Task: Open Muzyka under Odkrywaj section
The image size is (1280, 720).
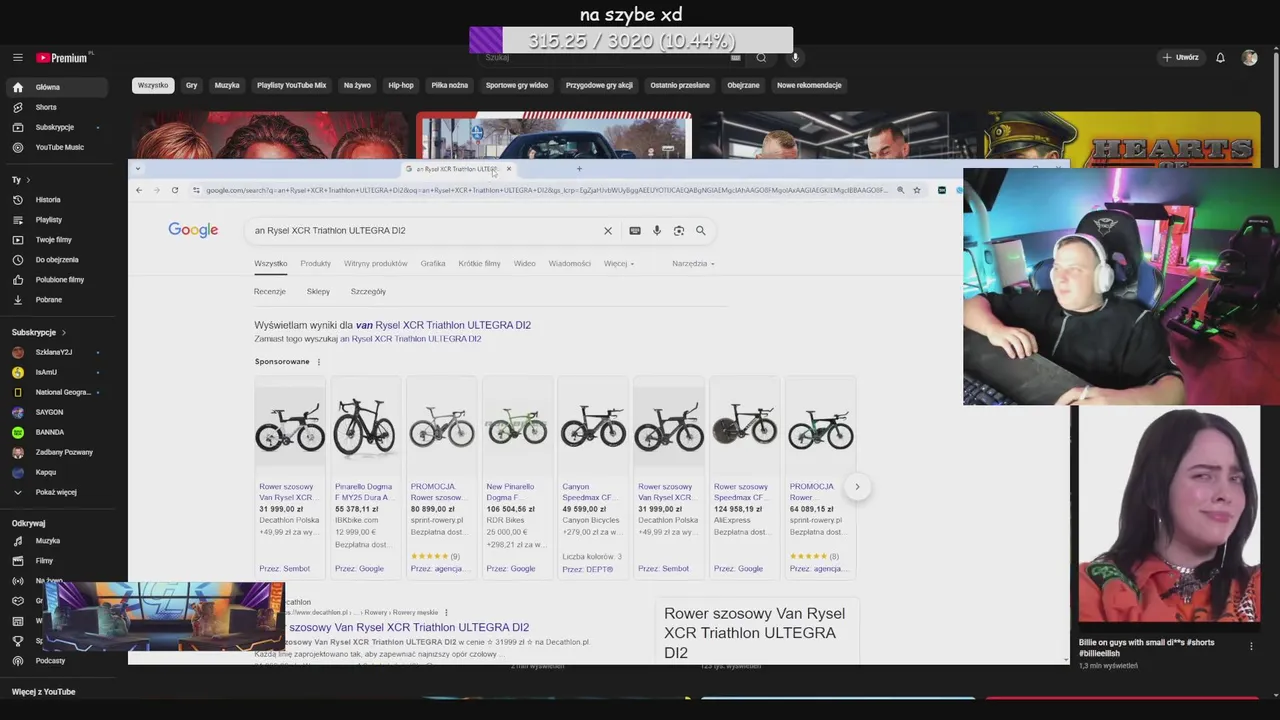Action: (57, 541)
